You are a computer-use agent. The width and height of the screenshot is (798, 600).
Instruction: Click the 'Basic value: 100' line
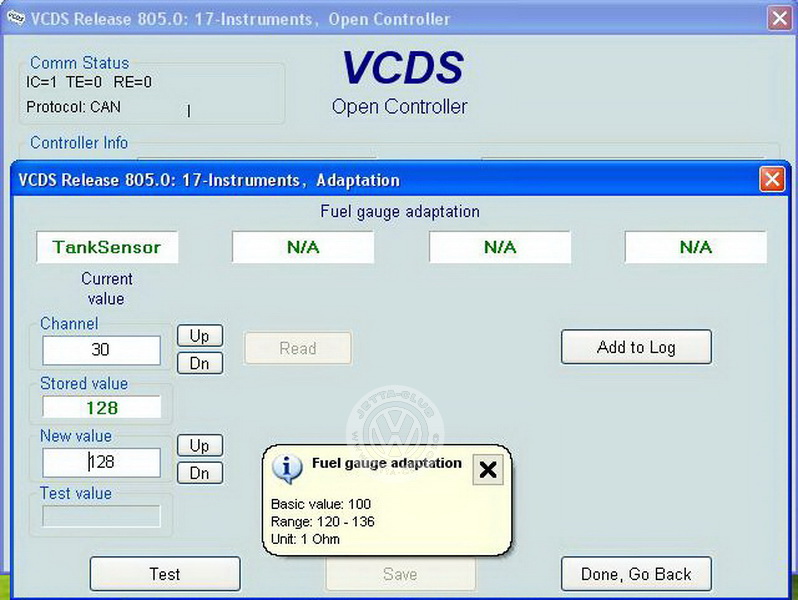tap(321, 504)
